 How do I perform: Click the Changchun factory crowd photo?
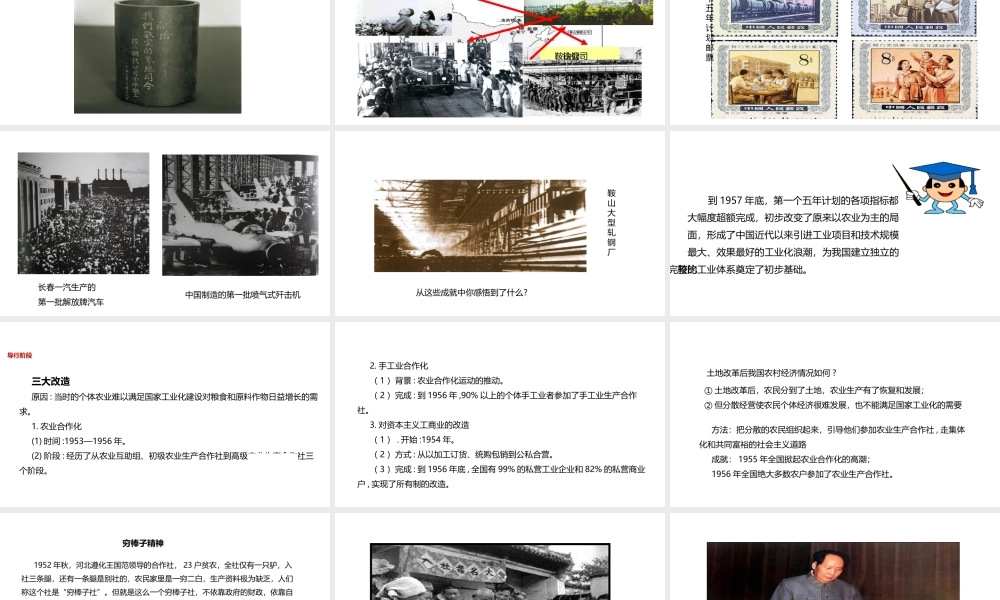(84, 213)
